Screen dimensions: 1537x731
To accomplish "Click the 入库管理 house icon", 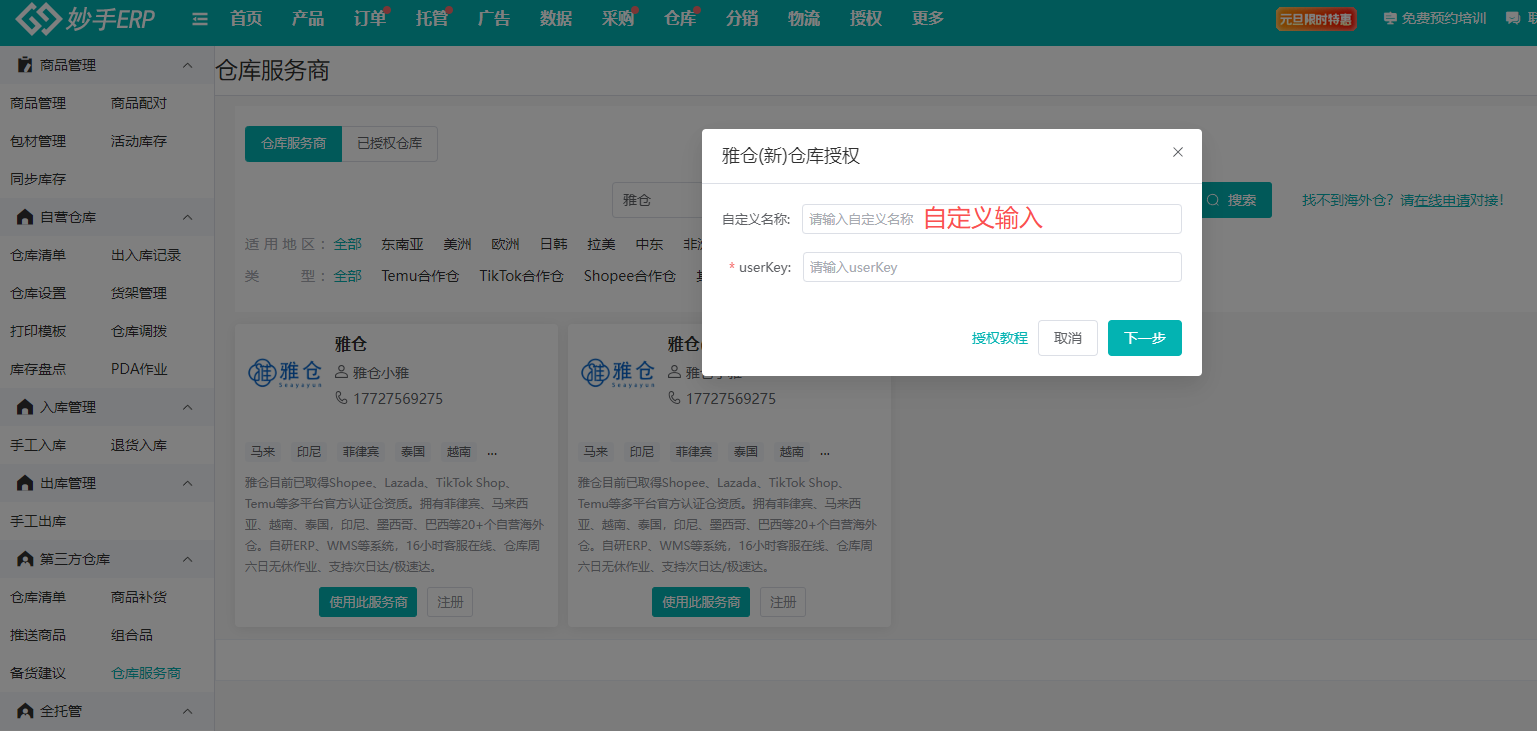I will 26,407.
